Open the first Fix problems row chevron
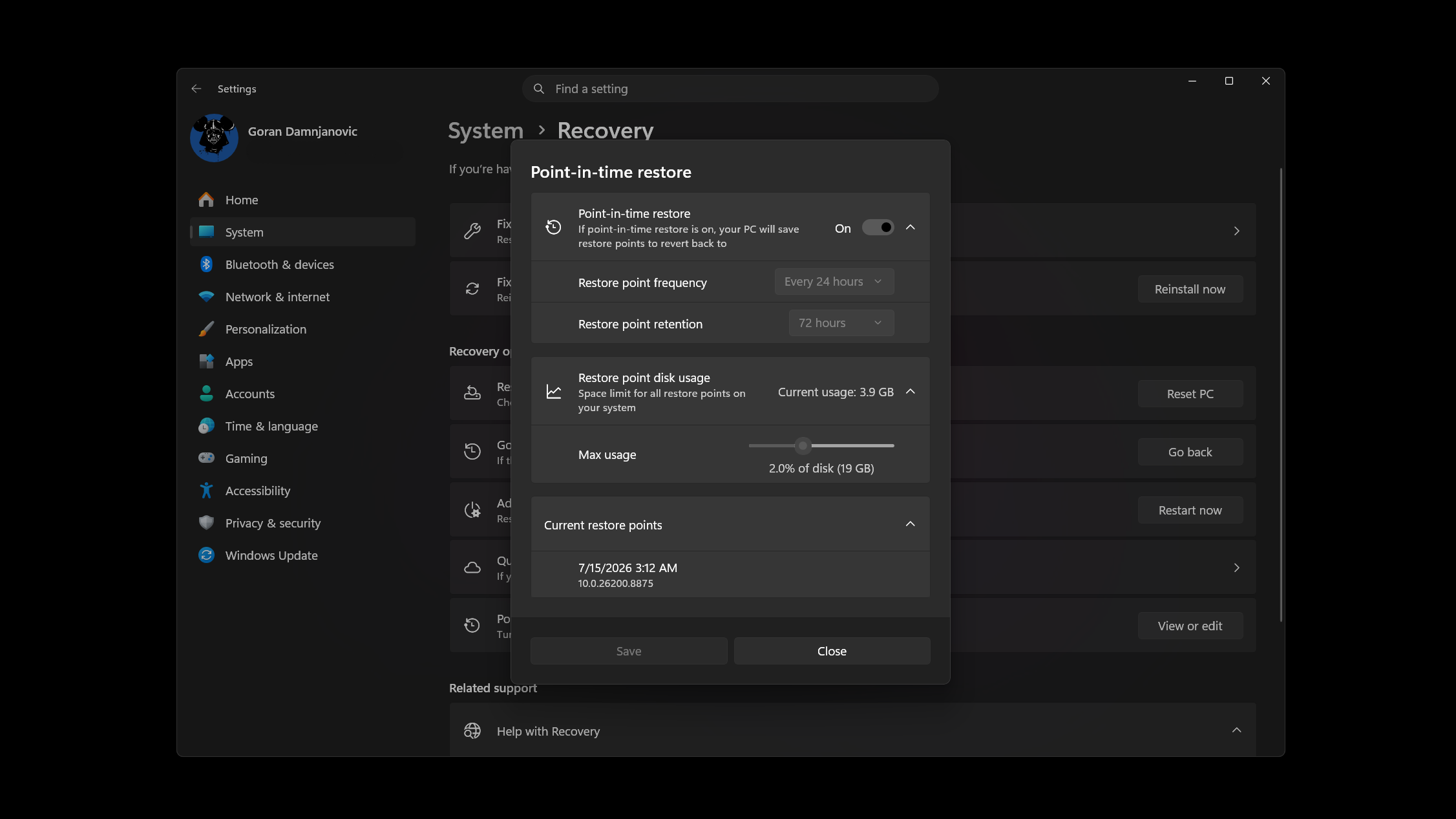Viewport: 1456px width, 819px height. [x=1236, y=231]
